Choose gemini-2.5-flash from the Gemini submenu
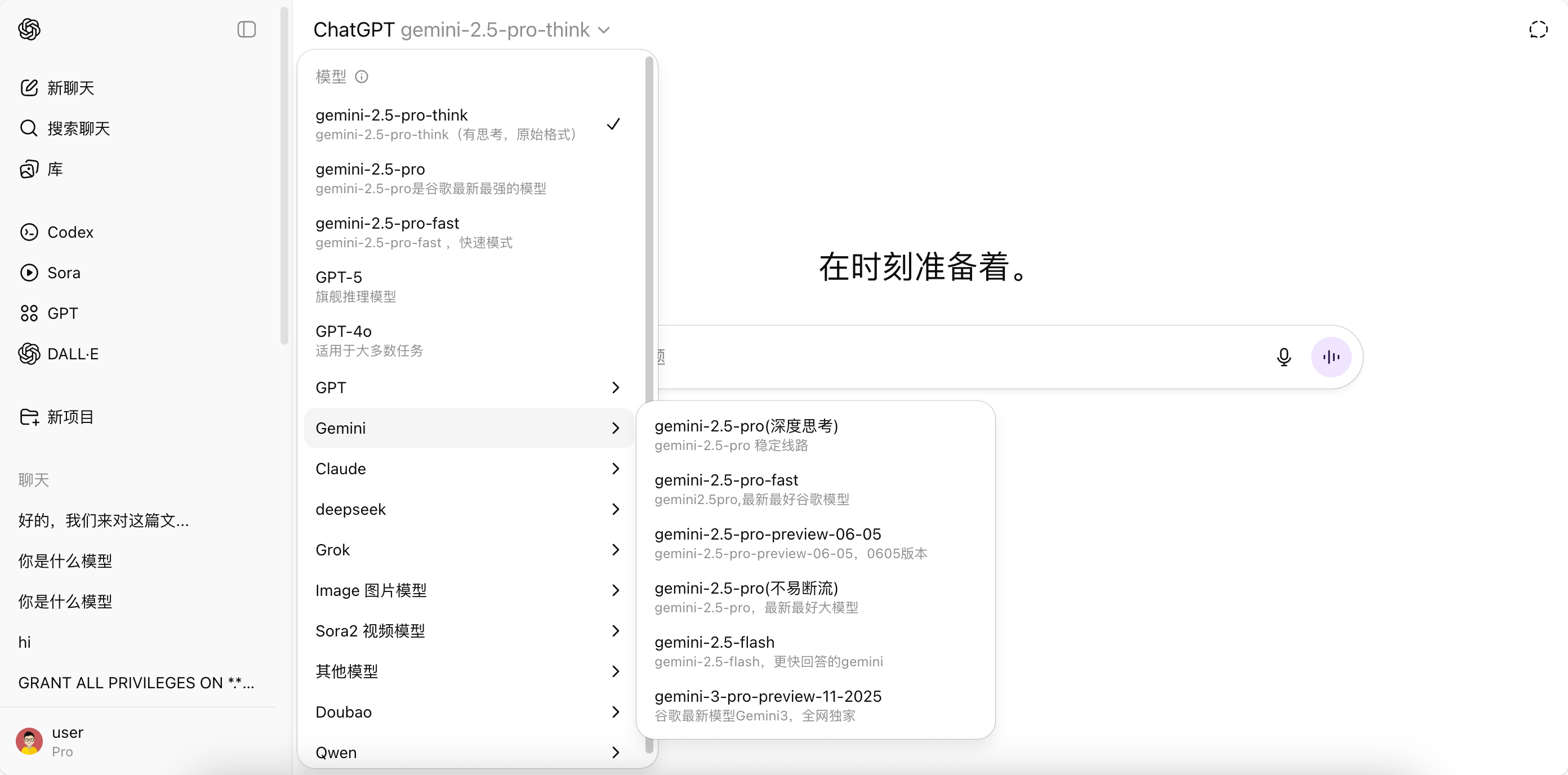This screenshot has width=1568, height=775. coord(816,651)
